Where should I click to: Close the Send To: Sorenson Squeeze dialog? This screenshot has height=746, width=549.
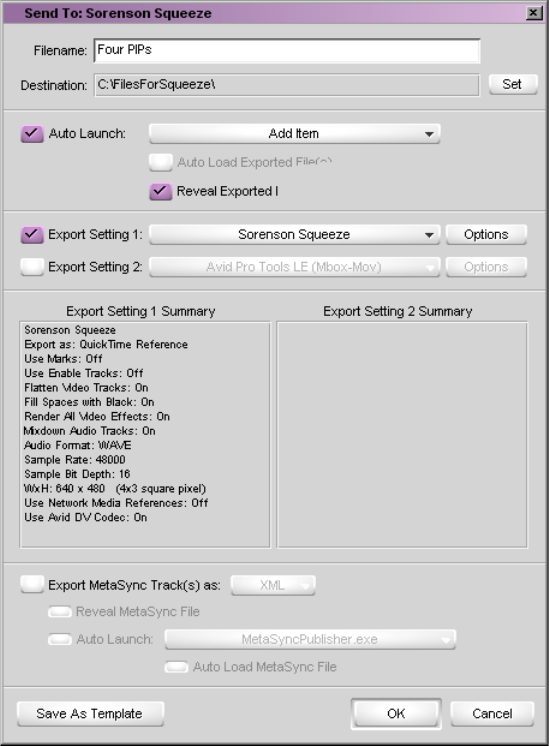[x=534, y=13]
